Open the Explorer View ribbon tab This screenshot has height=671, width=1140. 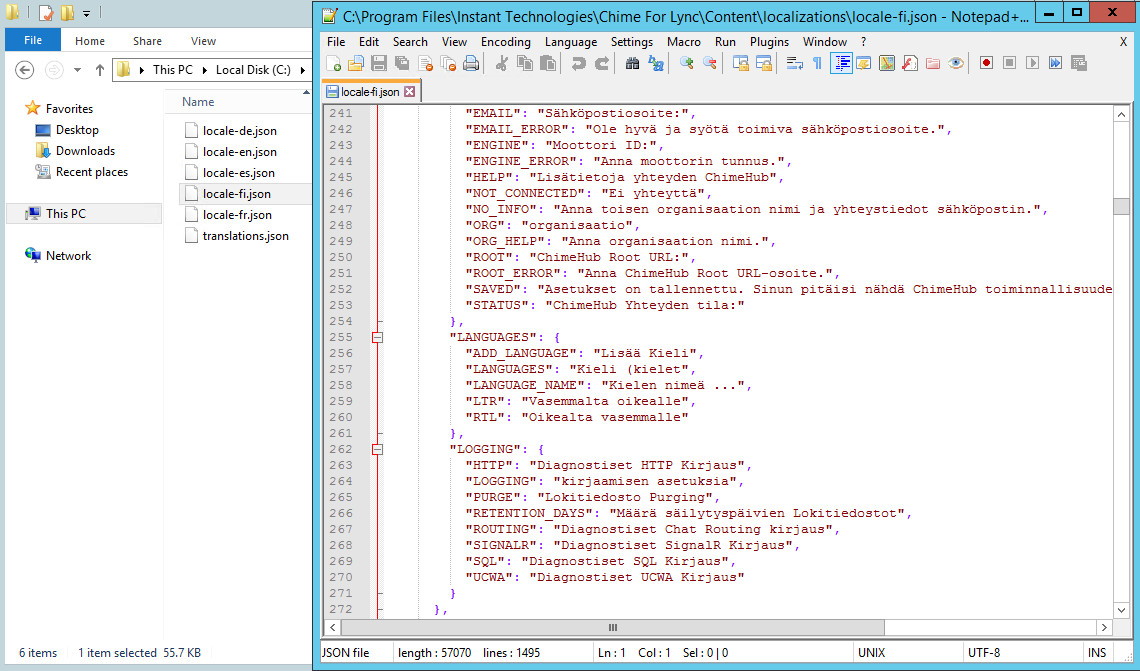(x=203, y=41)
